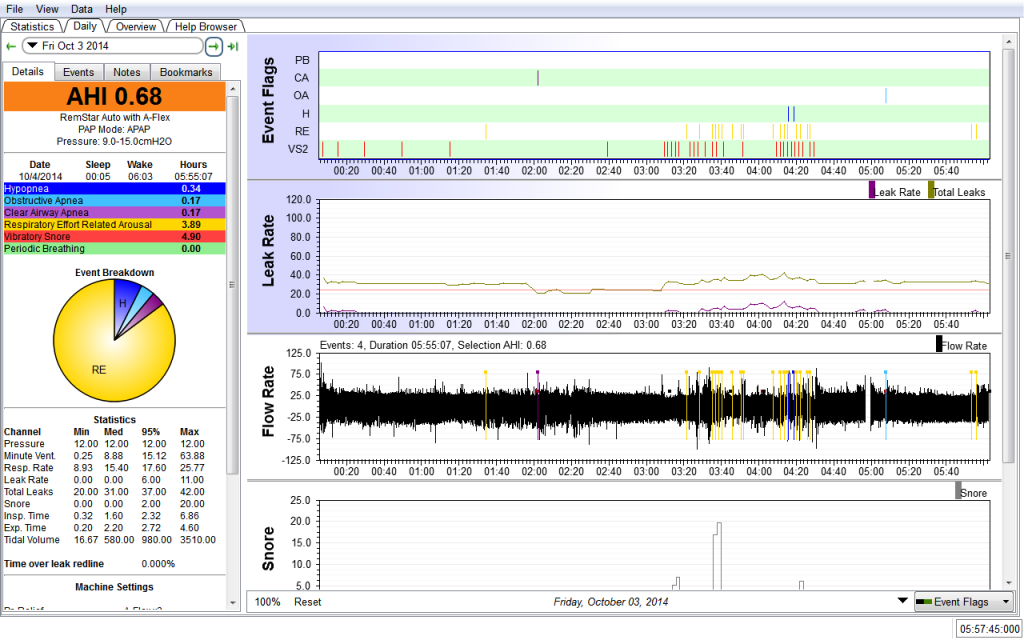Click Reset zoom button below graphs
1024x640 pixels.
(307, 602)
